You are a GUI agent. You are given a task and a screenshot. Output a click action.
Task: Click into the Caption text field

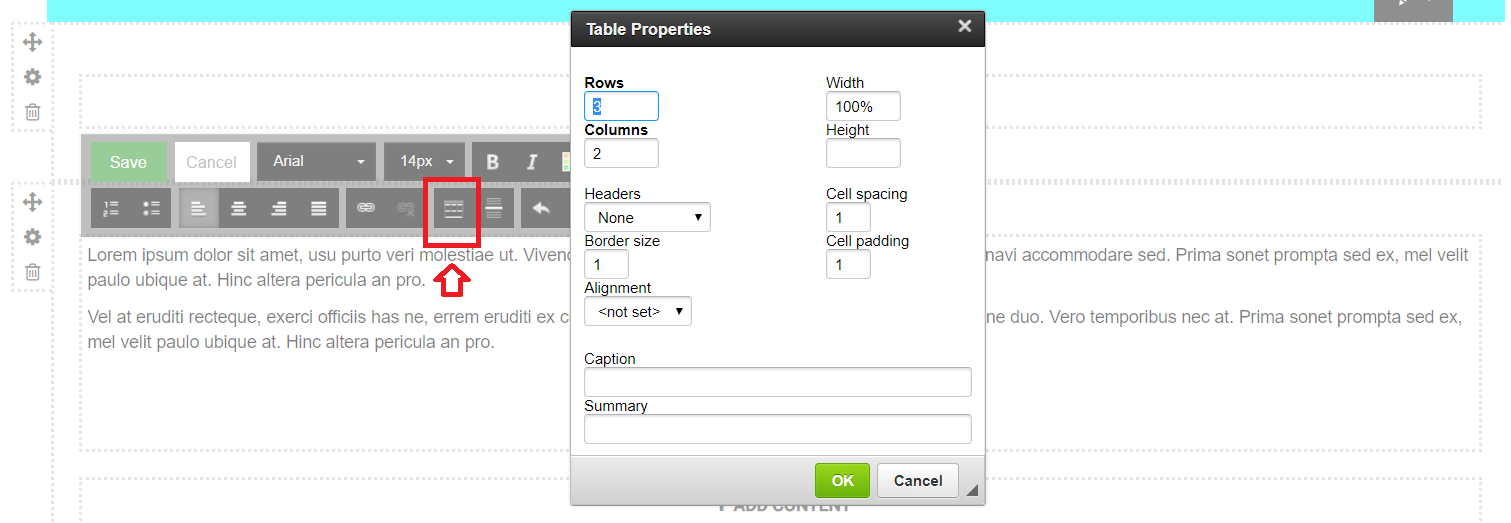(x=778, y=382)
